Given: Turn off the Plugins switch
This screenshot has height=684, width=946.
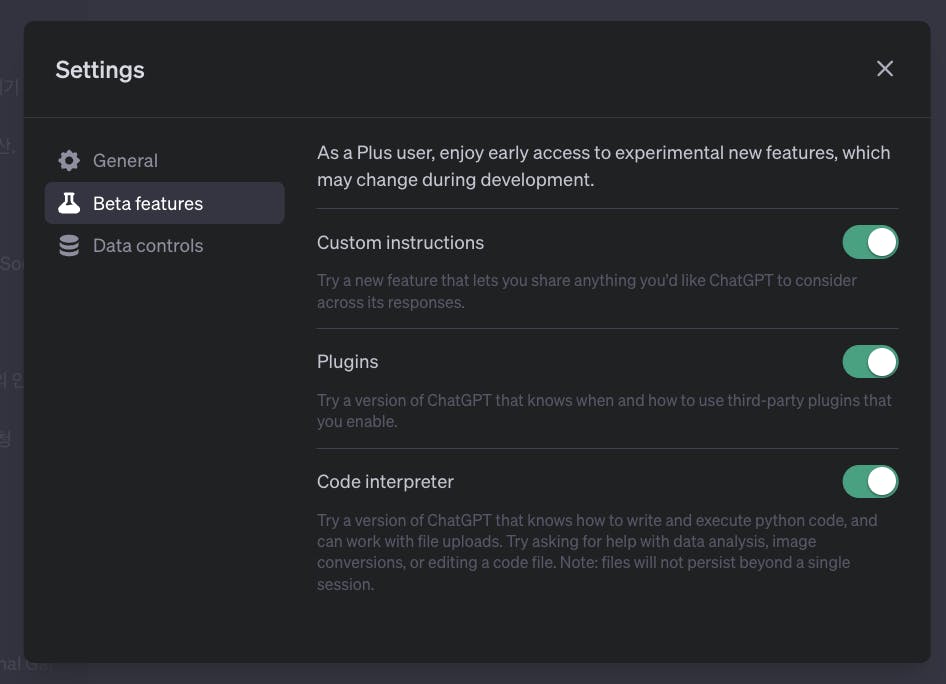Looking at the screenshot, I should coord(870,362).
